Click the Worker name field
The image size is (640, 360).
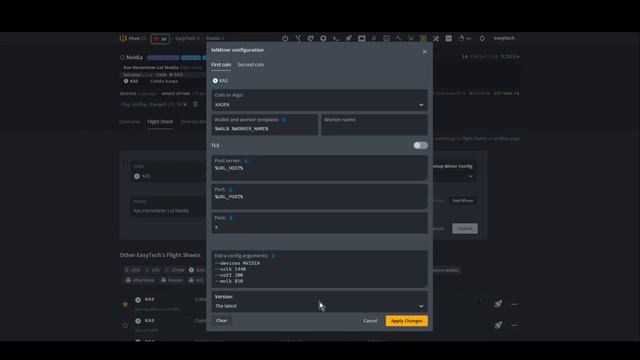tap(374, 124)
